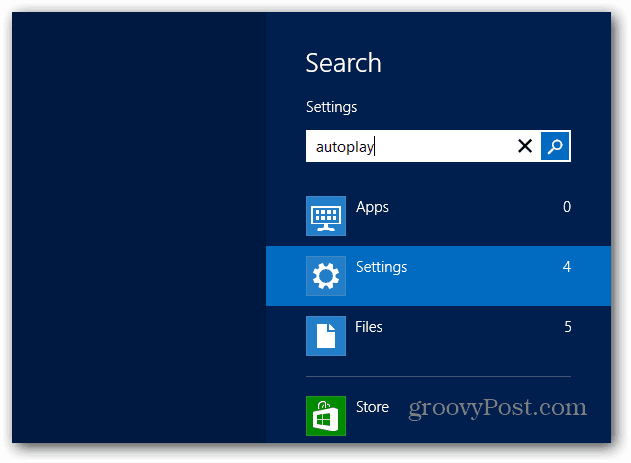Open the green Store bag icon
Image resolution: width=631 pixels, height=463 pixels.
point(326,416)
